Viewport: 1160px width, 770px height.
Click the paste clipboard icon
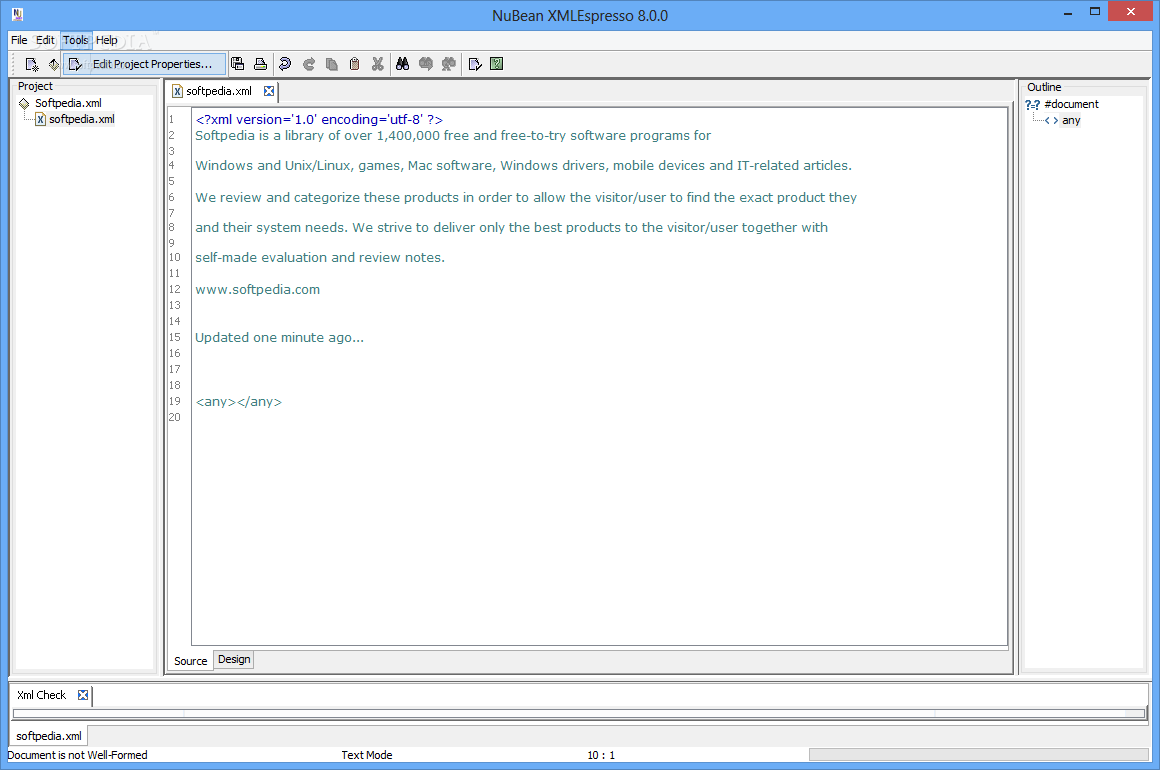pyautogui.click(x=354, y=64)
